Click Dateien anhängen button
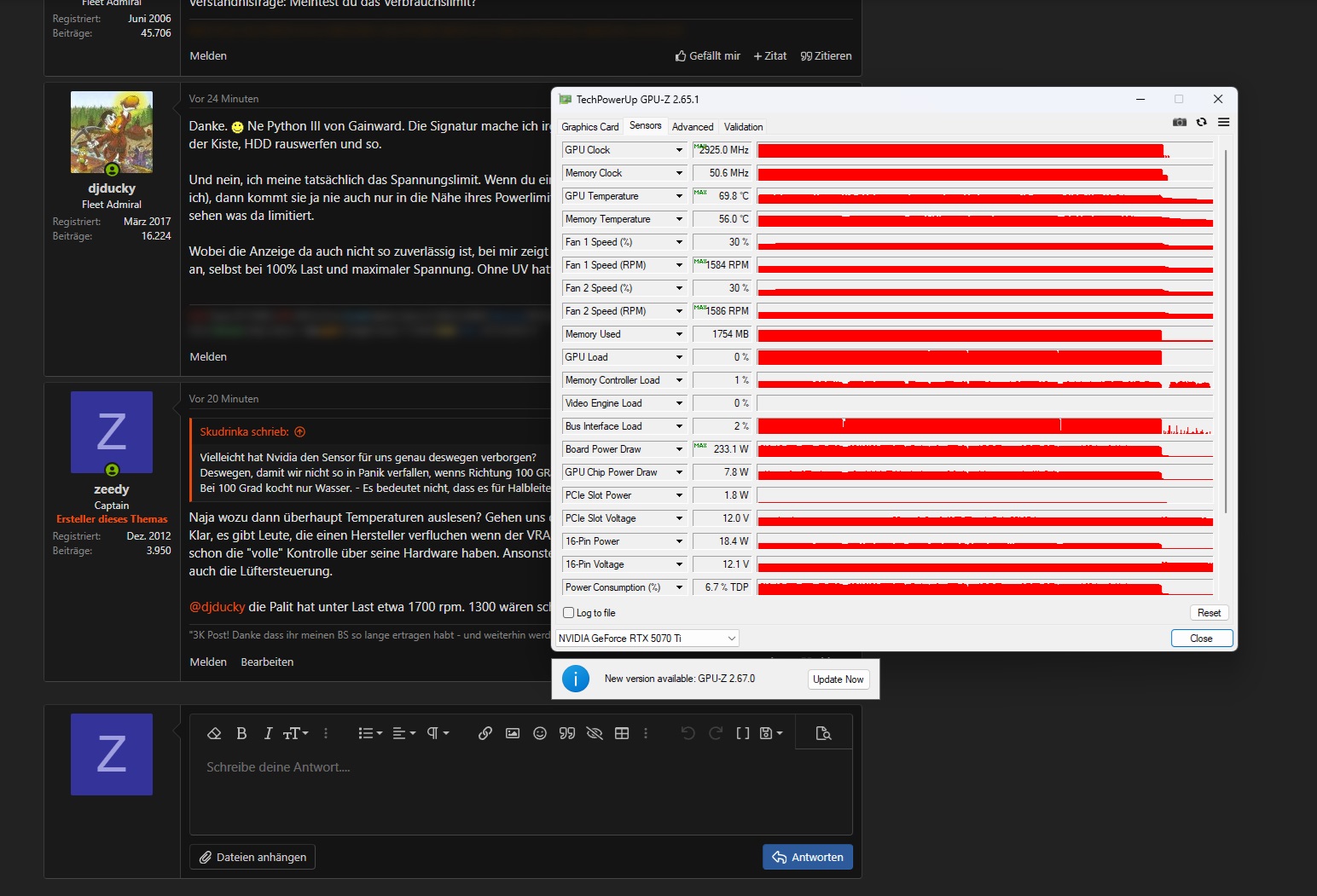1317x896 pixels. 252,857
